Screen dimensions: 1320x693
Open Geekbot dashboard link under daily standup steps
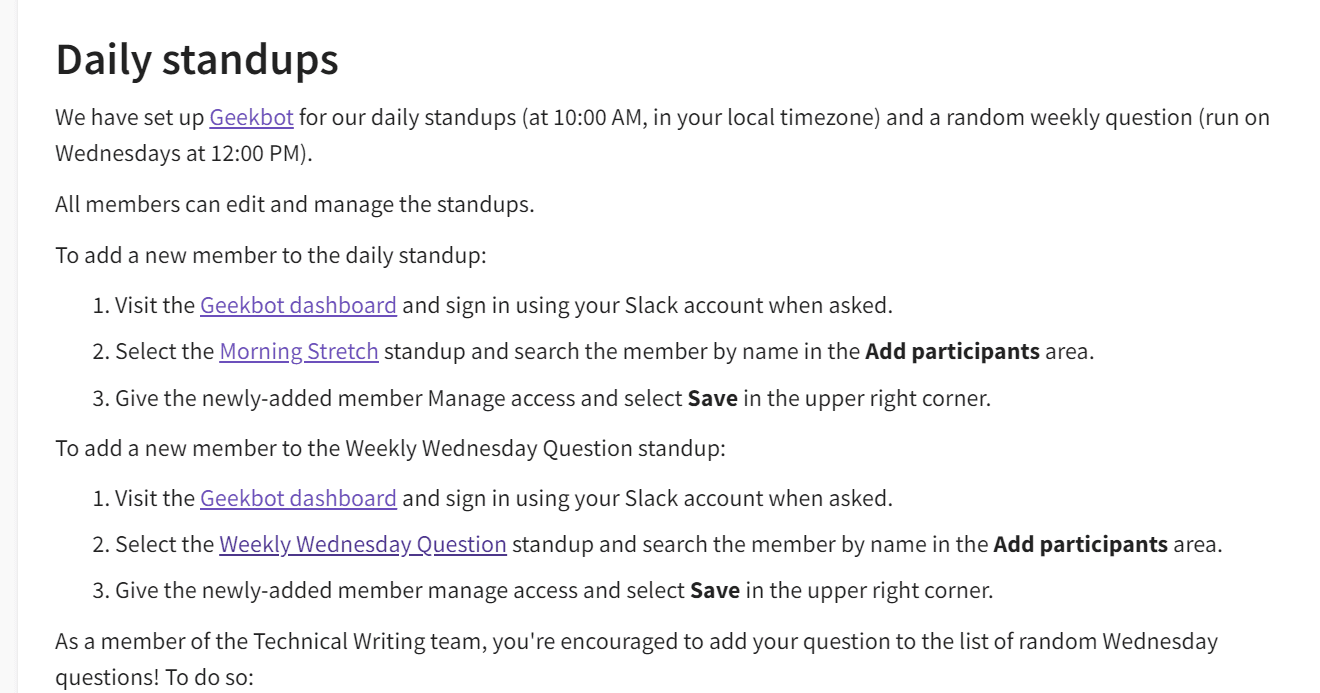pyautogui.click(x=298, y=305)
